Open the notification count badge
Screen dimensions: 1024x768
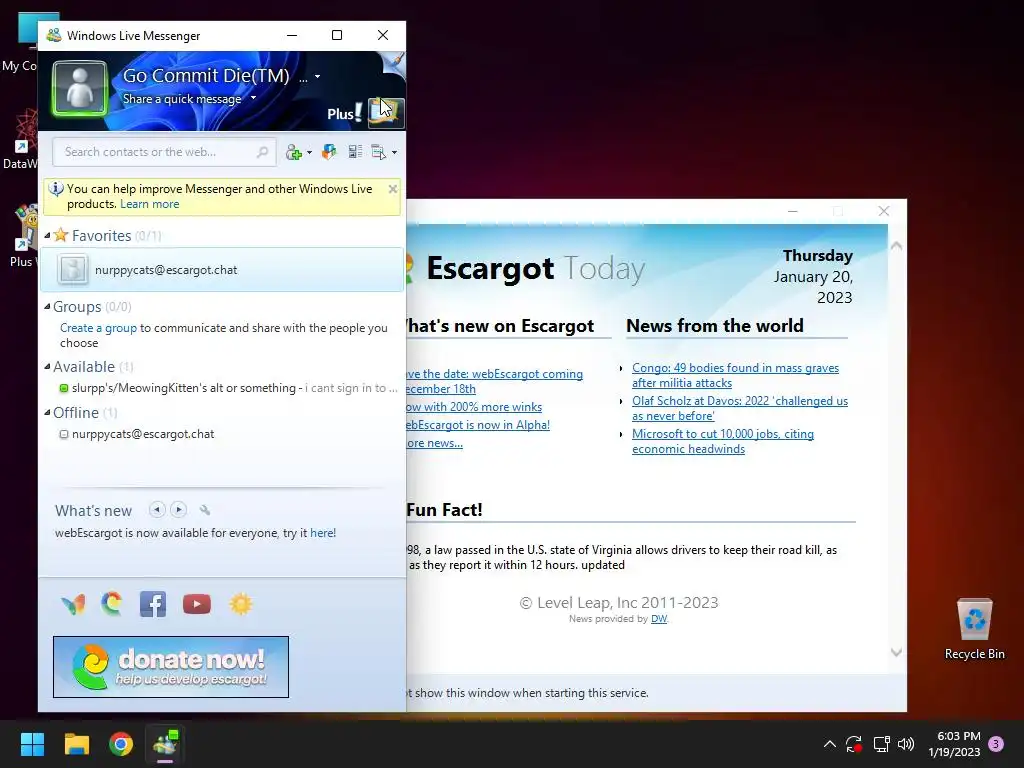[x=996, y=744]
